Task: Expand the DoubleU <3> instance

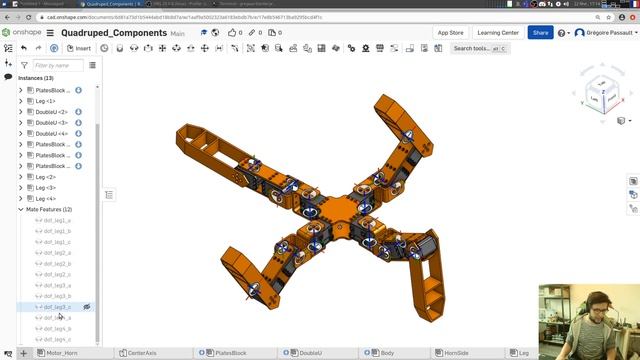Action: (21, 122)
